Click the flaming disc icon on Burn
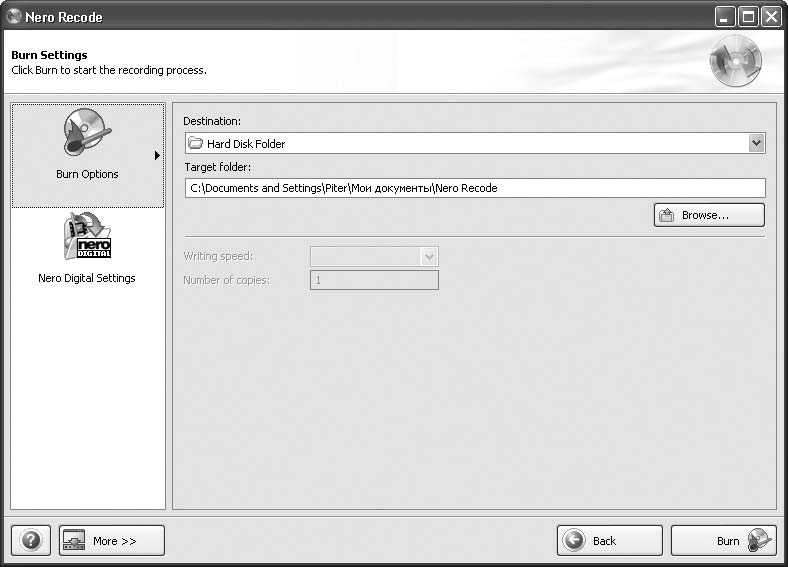The height and width of the screenshot is (567, 788). [759, 540]
